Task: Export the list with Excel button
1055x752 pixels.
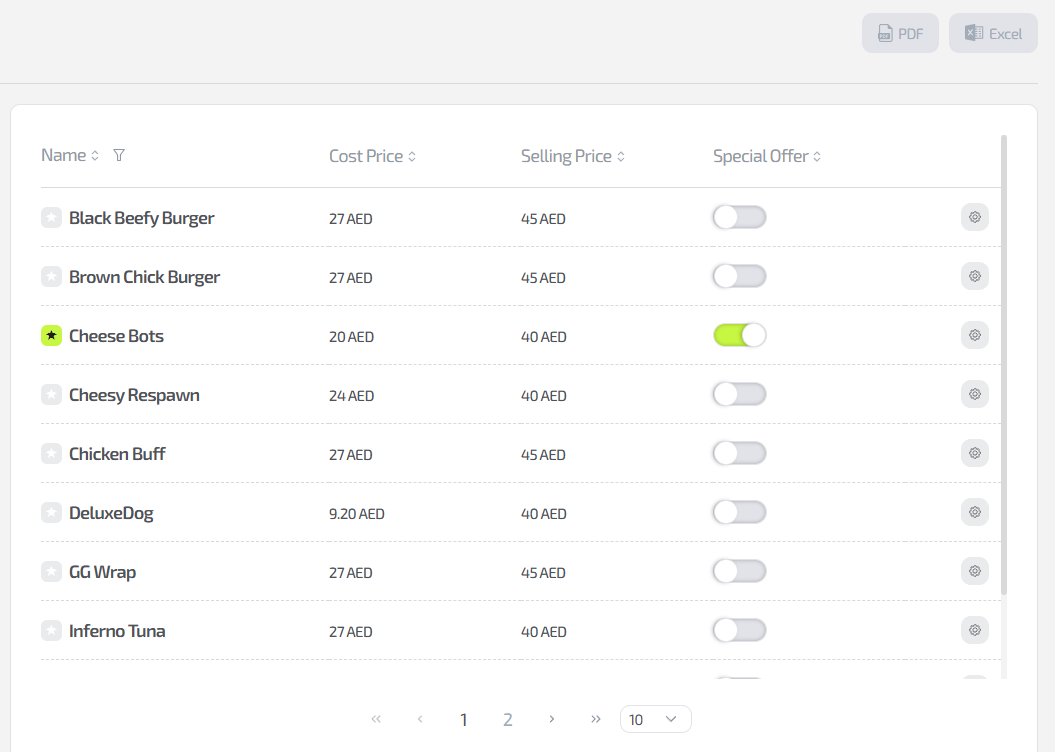Action: 993,33
